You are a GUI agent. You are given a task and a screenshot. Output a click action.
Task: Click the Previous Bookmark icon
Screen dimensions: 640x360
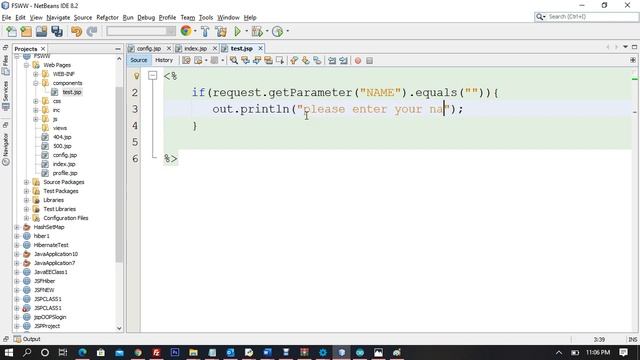click(x=294, y=60)
